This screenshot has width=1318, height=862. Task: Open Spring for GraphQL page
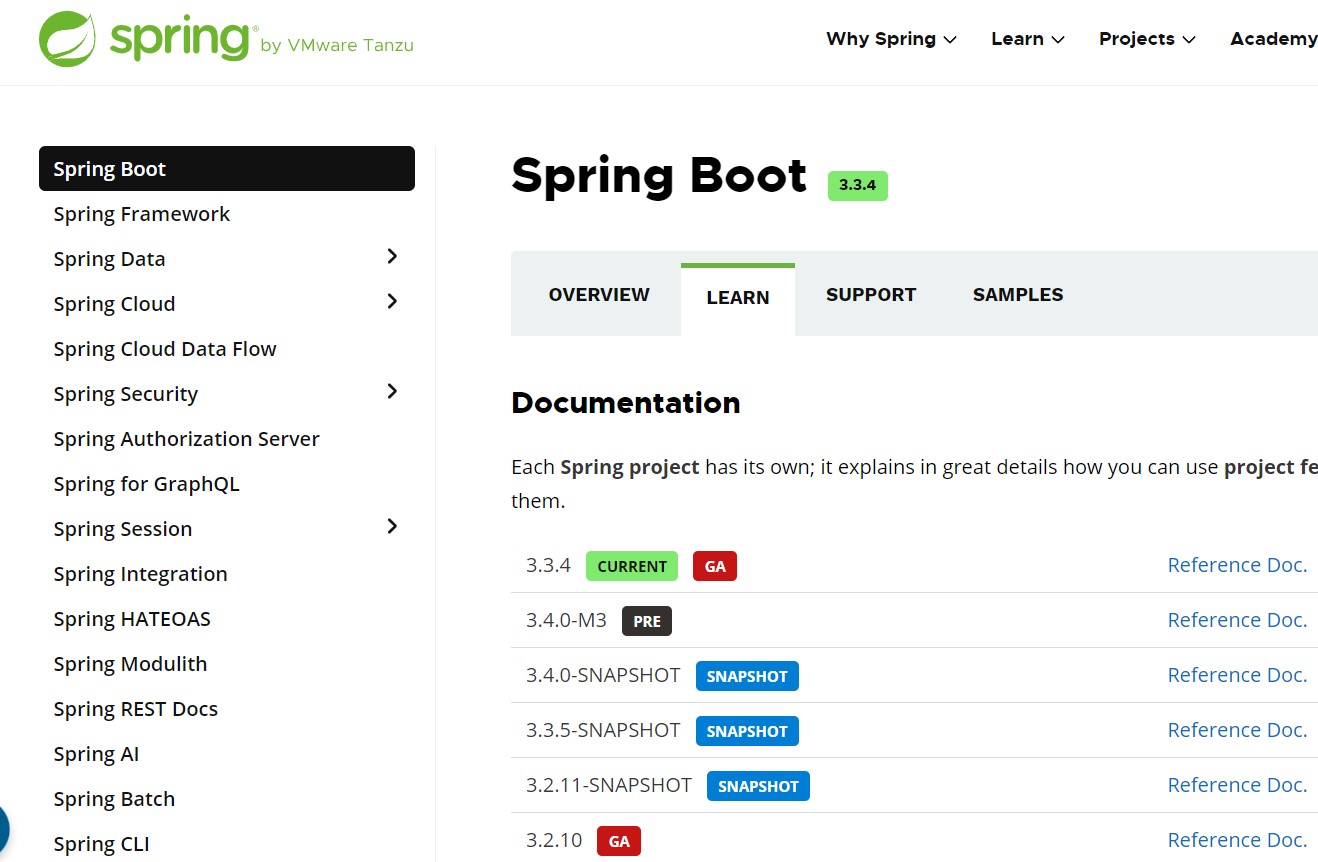coord(147,484)
